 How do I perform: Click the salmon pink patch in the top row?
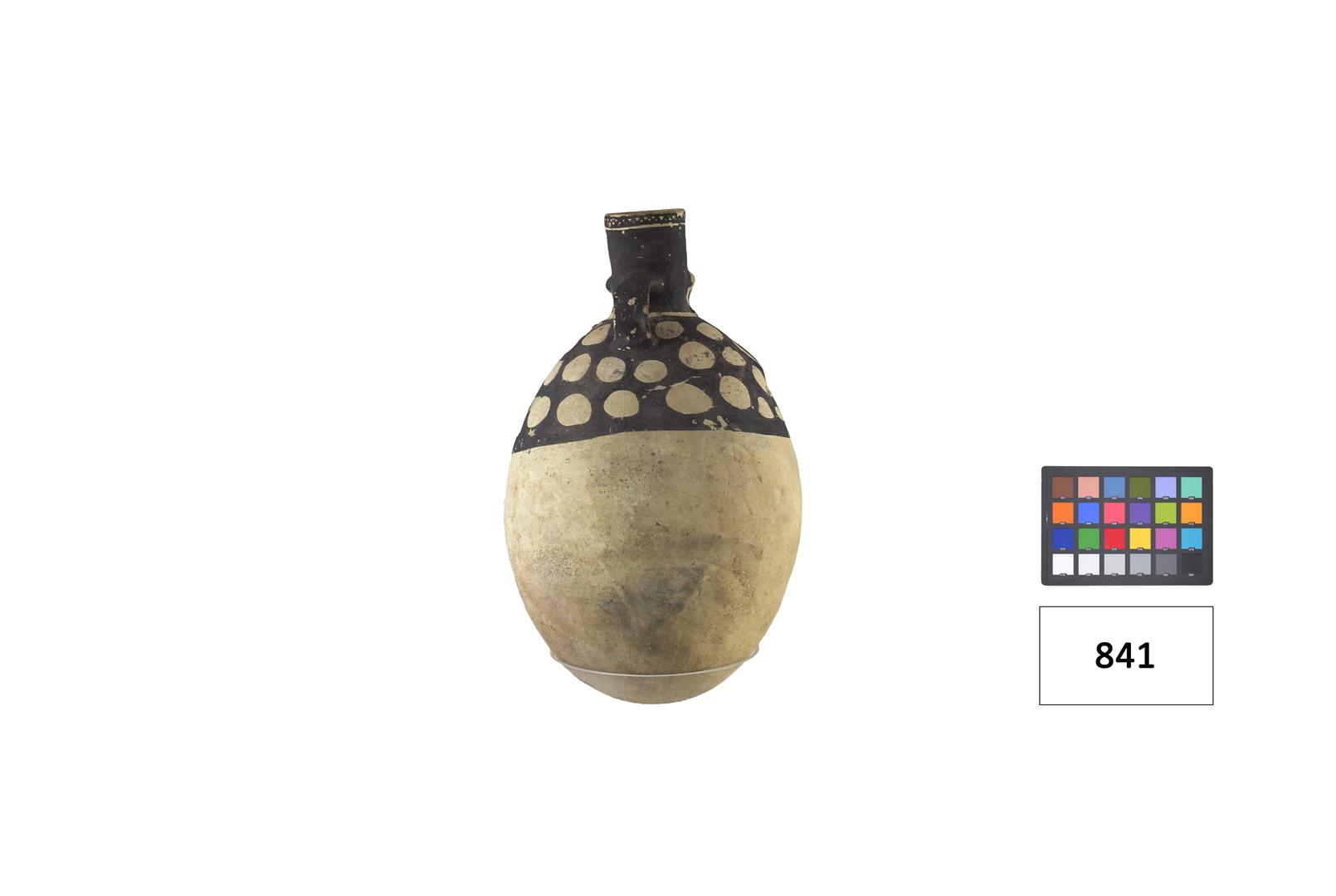point(1089,487)
